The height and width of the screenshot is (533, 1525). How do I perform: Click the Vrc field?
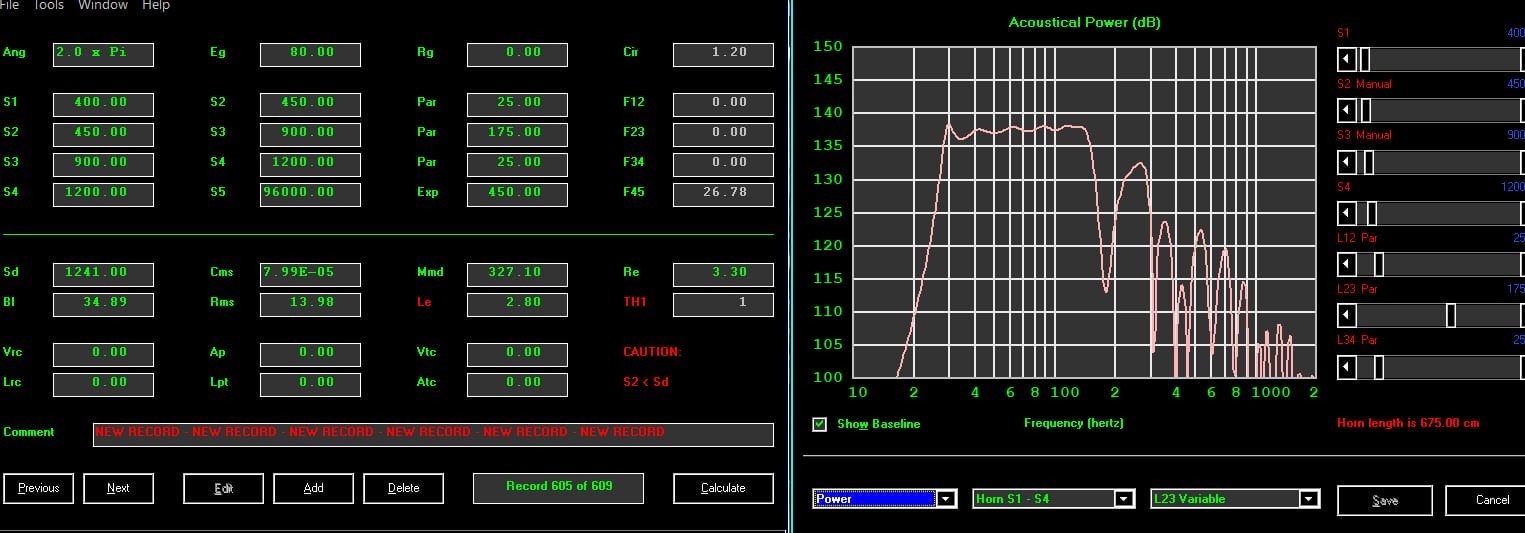click(x=103, y=354)
